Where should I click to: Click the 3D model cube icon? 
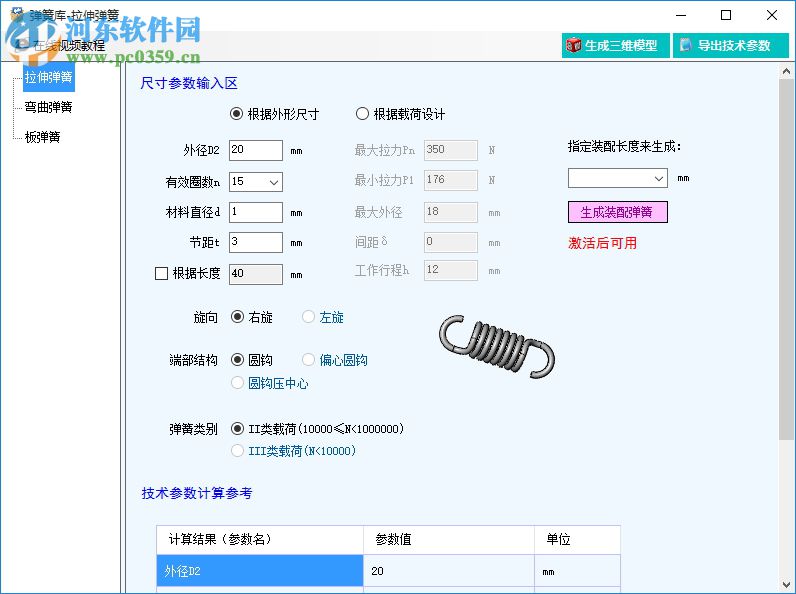[x=574, y=45]
